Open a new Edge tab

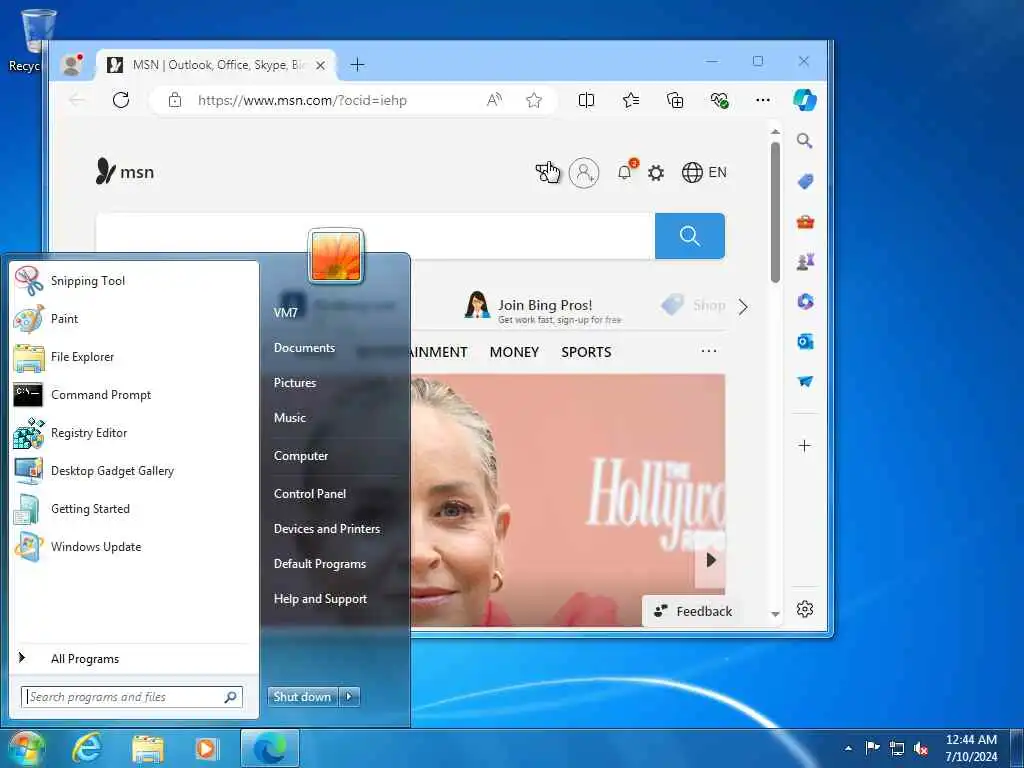[x=357, y=65]
